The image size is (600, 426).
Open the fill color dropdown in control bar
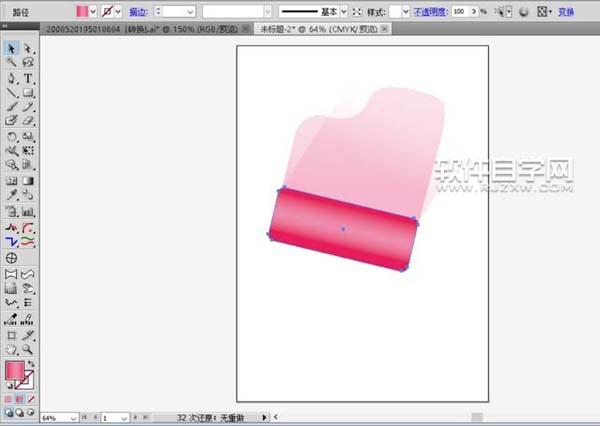tap(92, 10)
